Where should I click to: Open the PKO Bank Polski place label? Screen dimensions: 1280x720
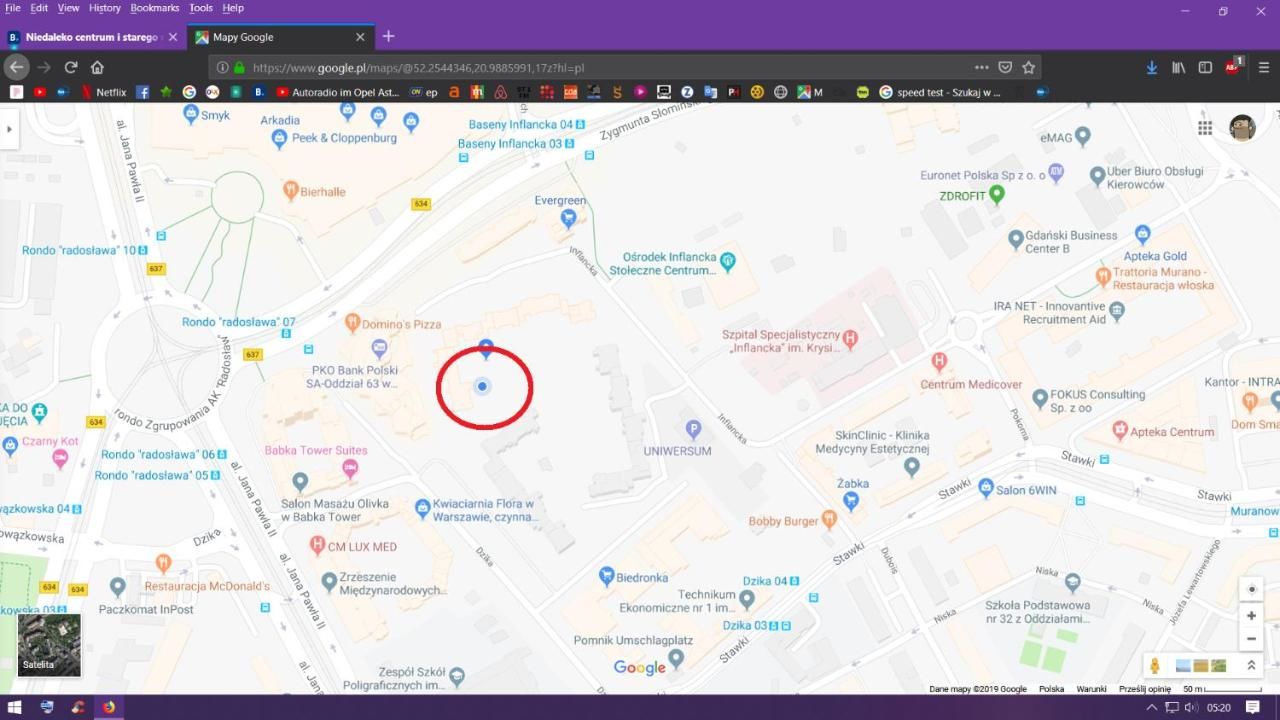(354, 376)
